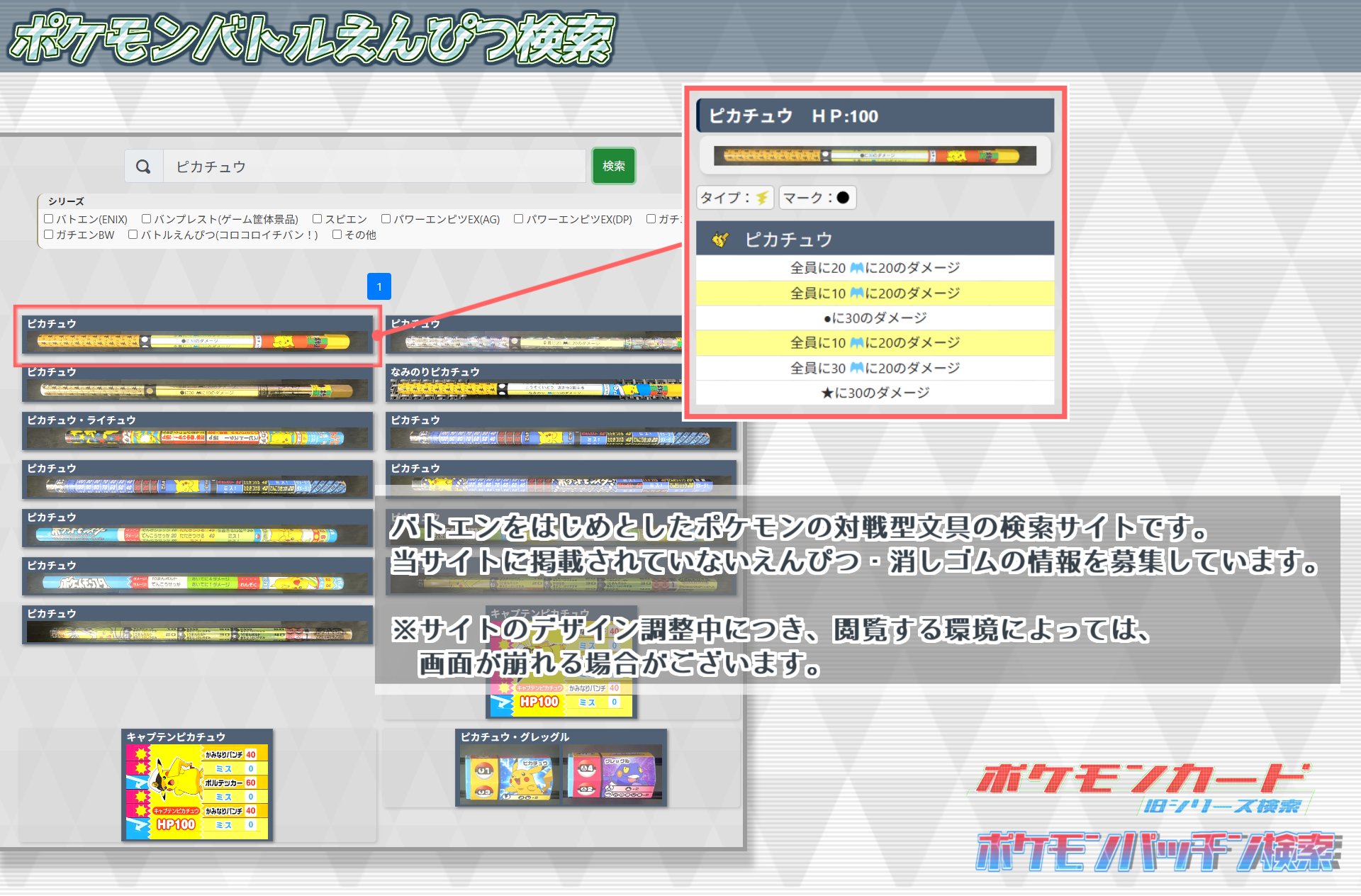Viewport: 1361px width, 896px height.
Task: Click the small Pikachu icon in detail header
Action: click(720, 240)
